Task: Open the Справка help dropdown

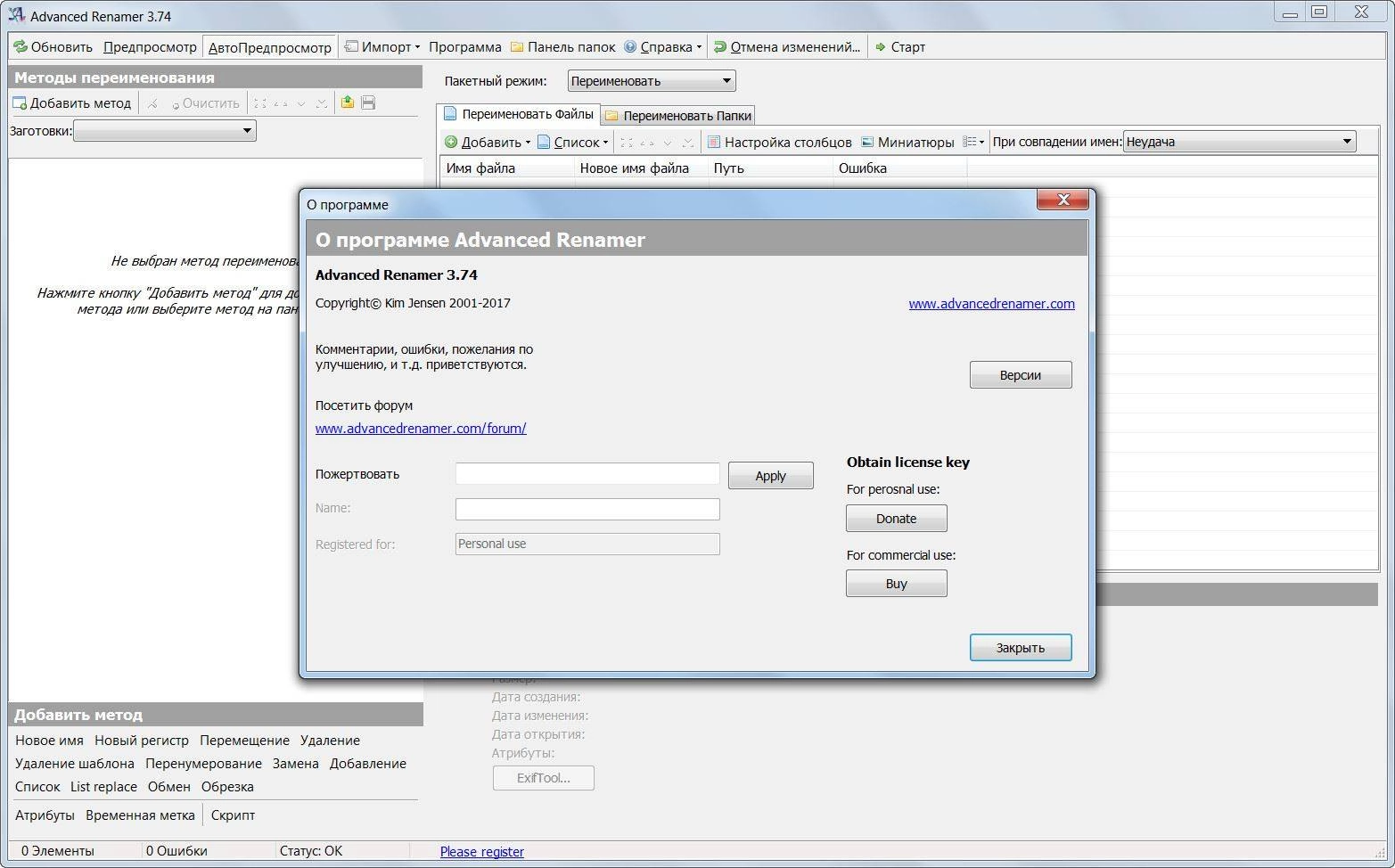Action: (662, 47)
